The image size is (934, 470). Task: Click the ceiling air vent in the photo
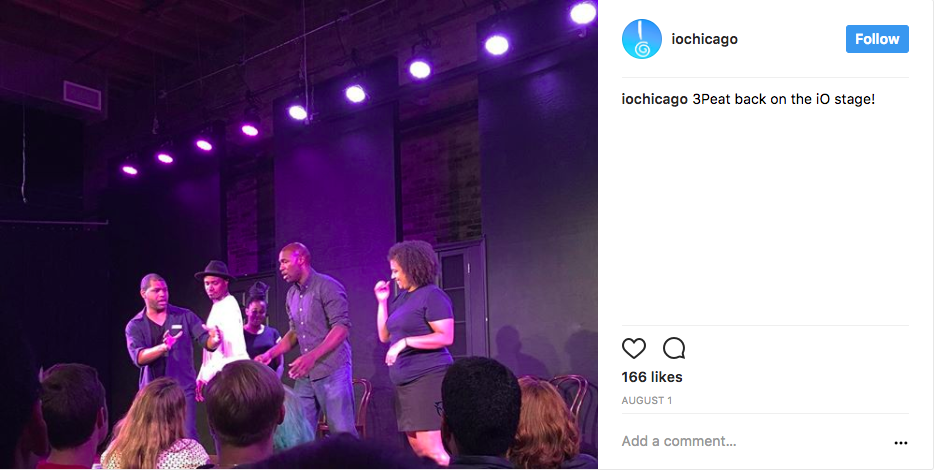pos(82,95)
